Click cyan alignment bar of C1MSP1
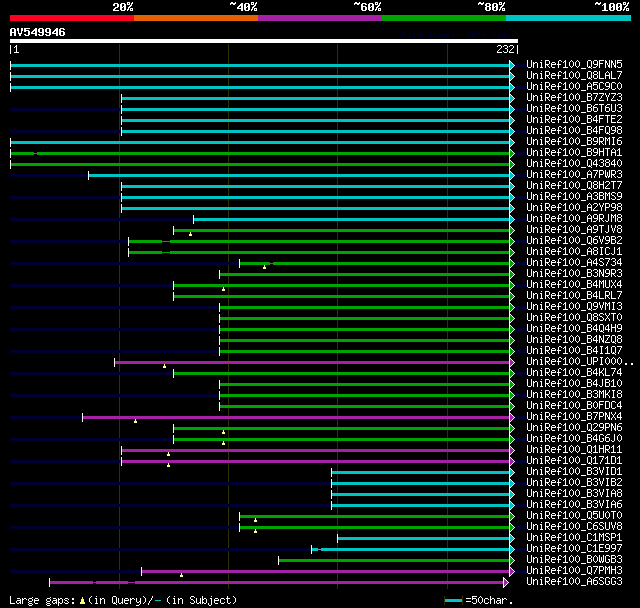The height and width of the screenshot is (608, 640). coord(424,539)
